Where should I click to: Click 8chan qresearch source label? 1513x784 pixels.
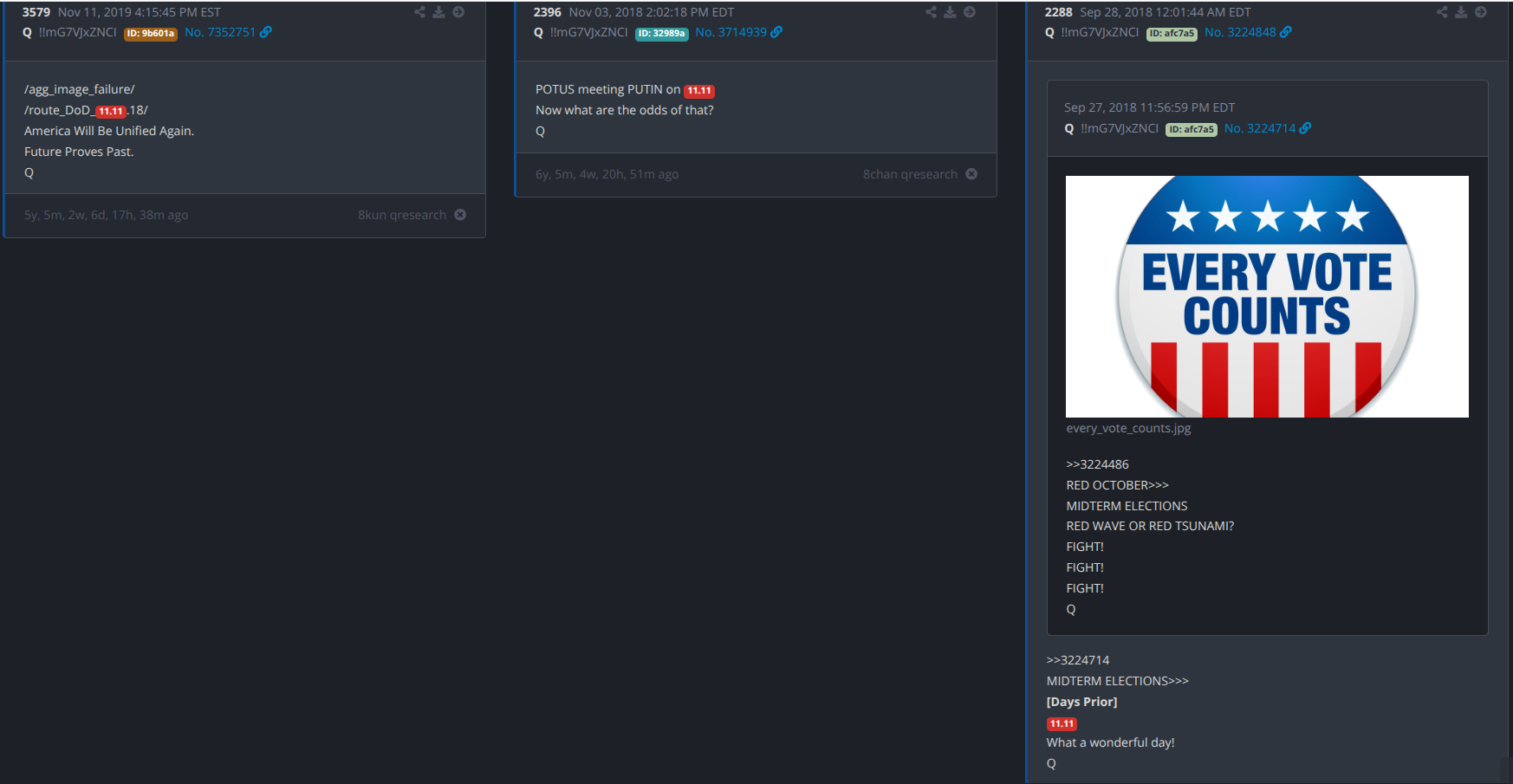pyautogui.click(x=910, y=174)
